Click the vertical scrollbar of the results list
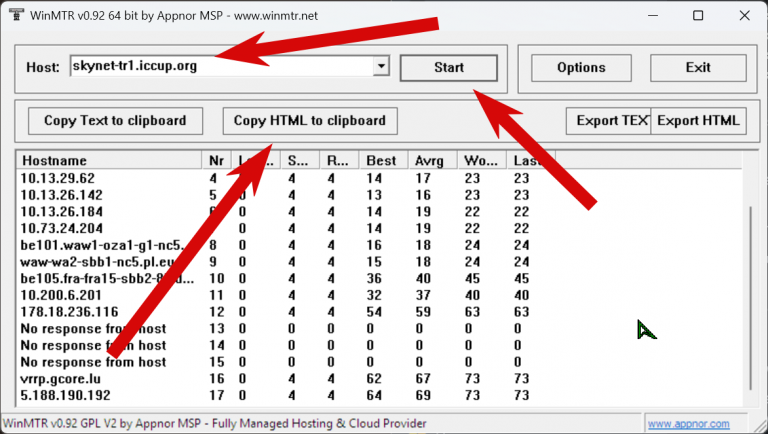Viewport: 768px width, 434px height. click(x=750, y=299)
